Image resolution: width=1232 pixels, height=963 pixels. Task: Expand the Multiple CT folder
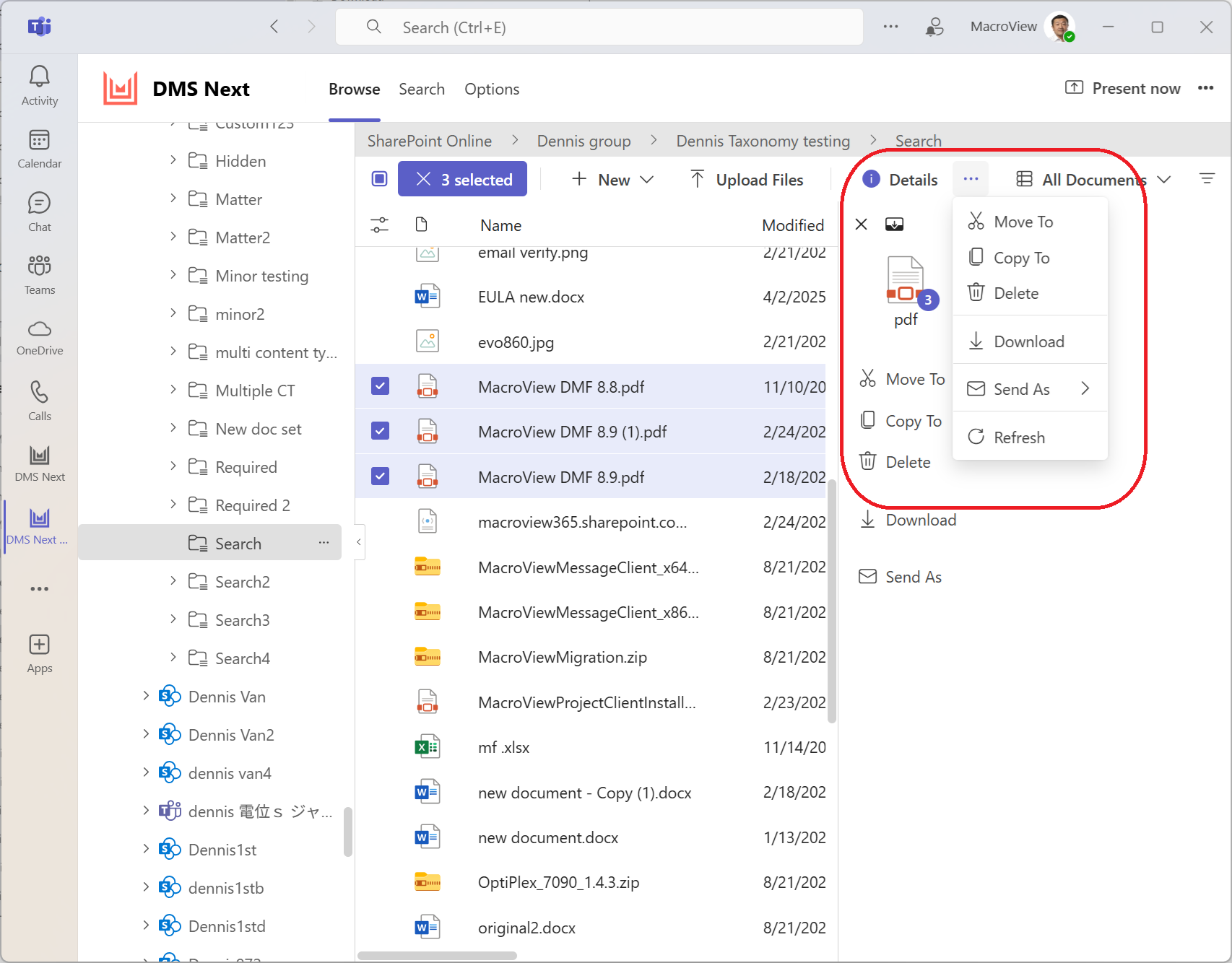click(173, 389)
